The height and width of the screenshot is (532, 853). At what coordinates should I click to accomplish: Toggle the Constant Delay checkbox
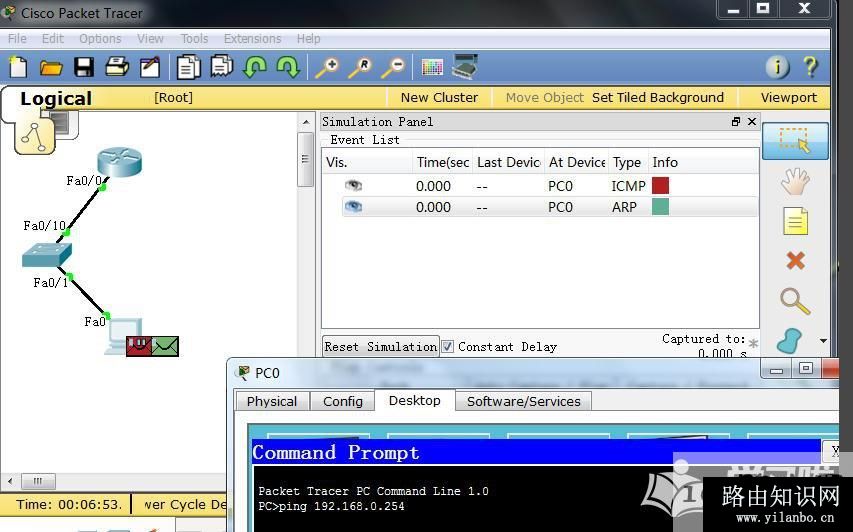pyautogui.click(x=447, y=347)
